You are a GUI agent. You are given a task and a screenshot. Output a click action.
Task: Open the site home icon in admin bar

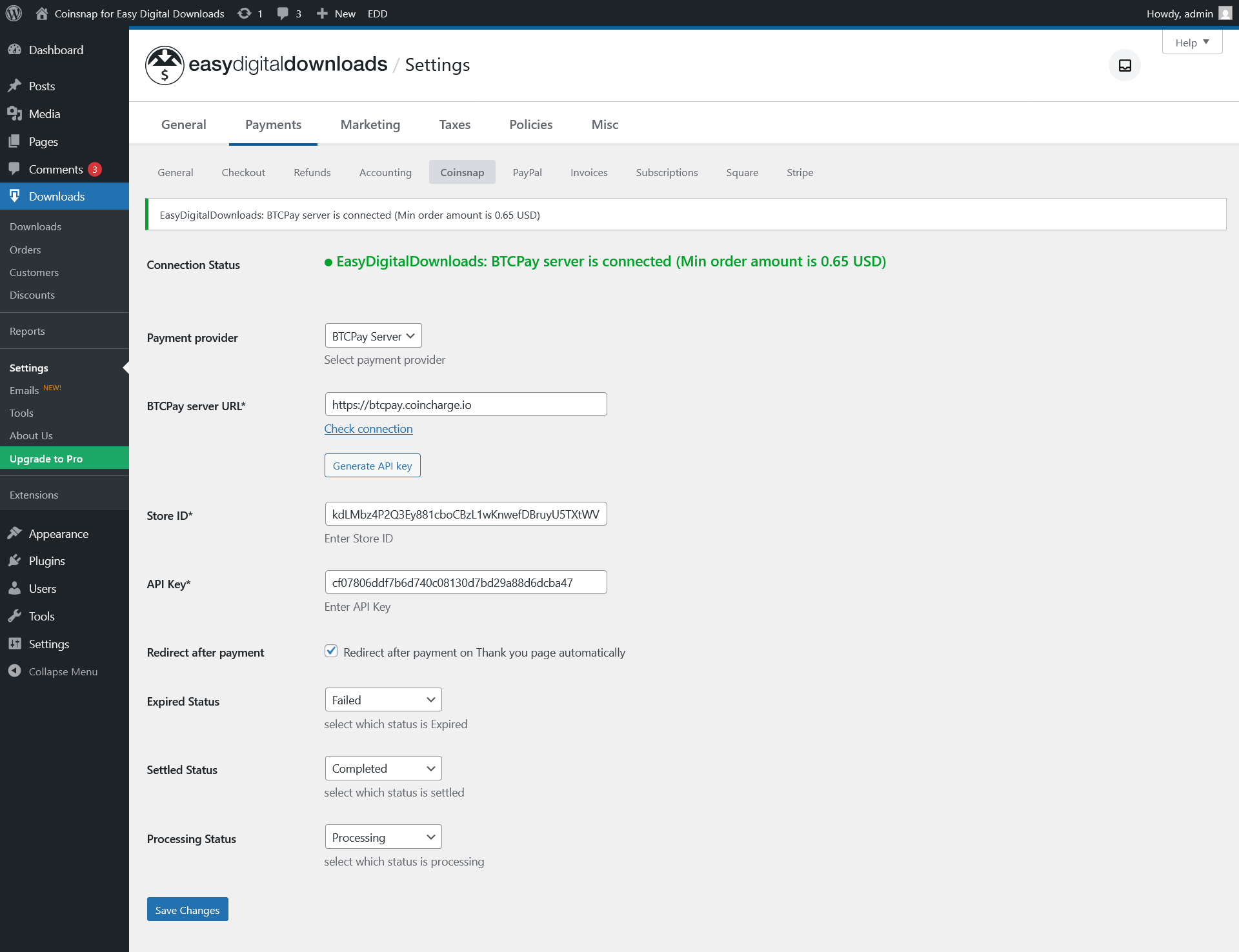click(42, 14)
